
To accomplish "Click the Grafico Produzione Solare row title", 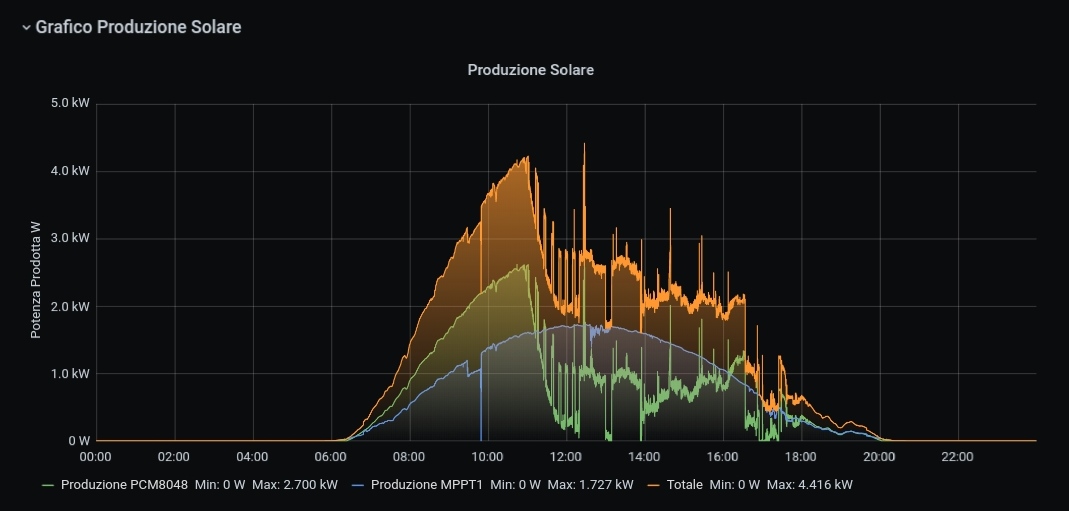I will point(138,27).
